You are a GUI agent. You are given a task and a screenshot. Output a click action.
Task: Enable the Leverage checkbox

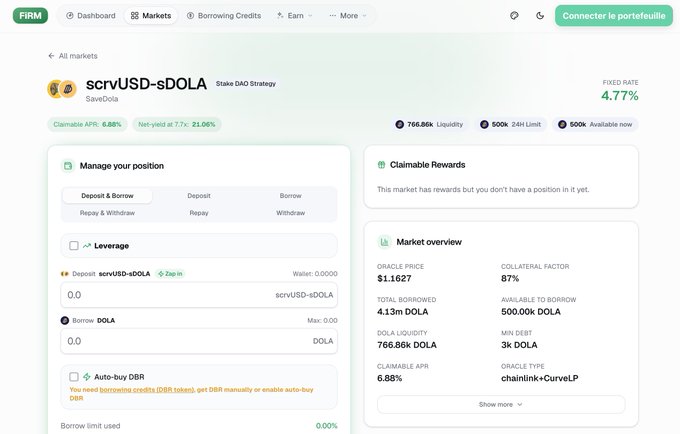click(74, 246)
